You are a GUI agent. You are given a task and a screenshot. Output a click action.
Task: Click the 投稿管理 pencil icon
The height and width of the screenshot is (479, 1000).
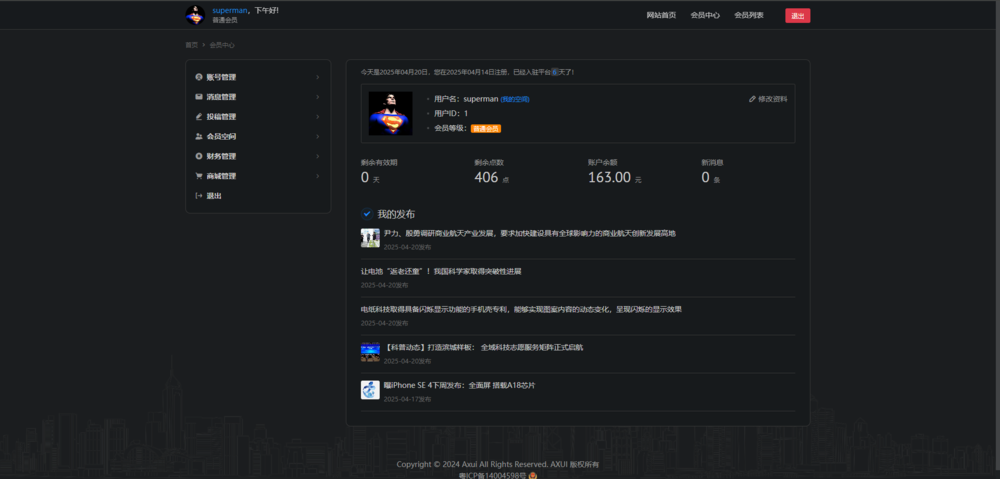pyautogui.click(x=199, y=117)
